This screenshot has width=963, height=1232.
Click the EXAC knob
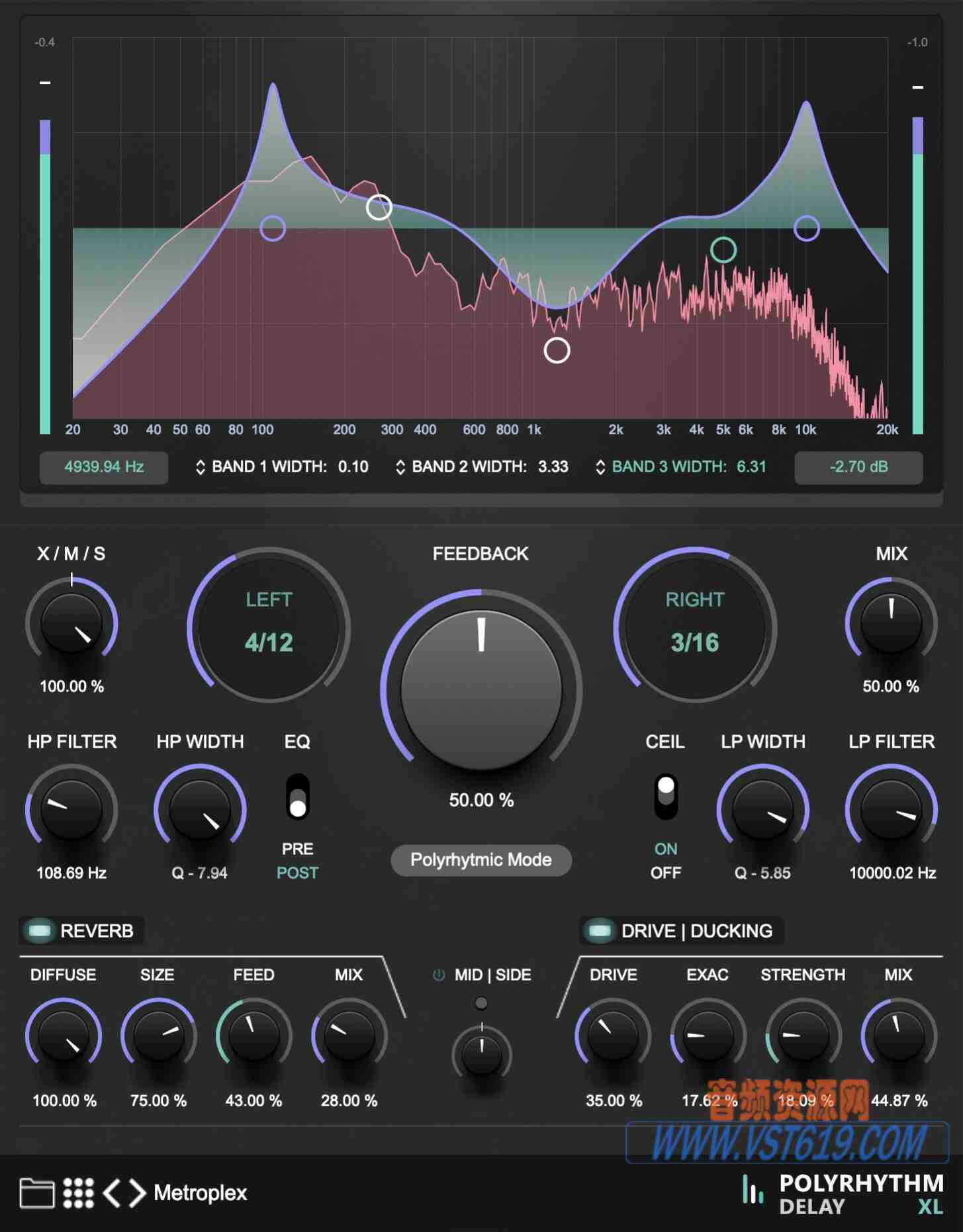708,1036
